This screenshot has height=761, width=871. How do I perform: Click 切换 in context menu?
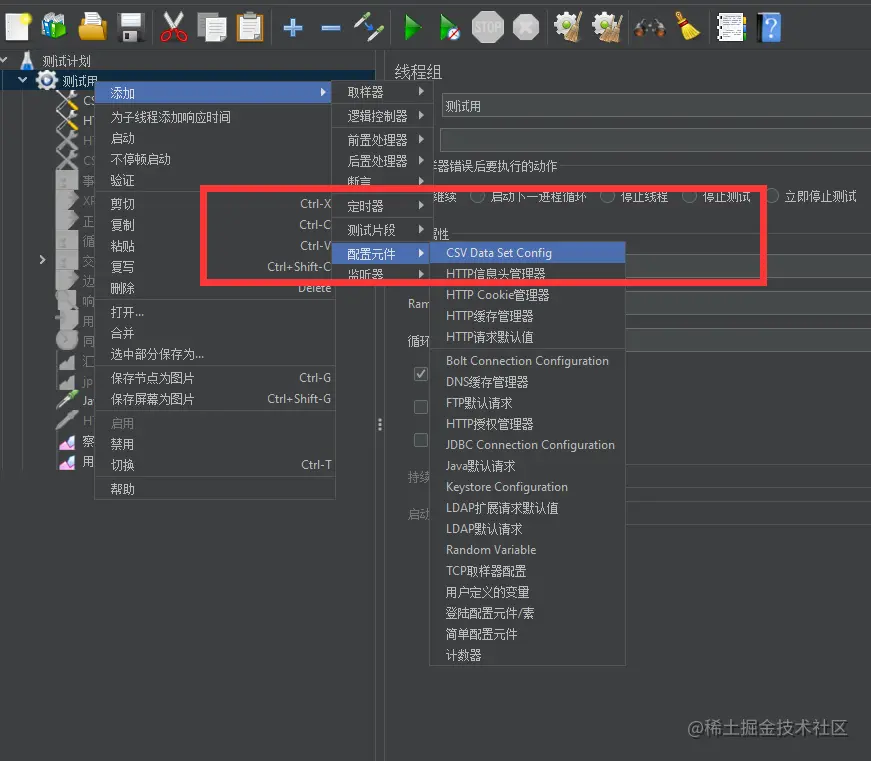(x=214, y=465)
